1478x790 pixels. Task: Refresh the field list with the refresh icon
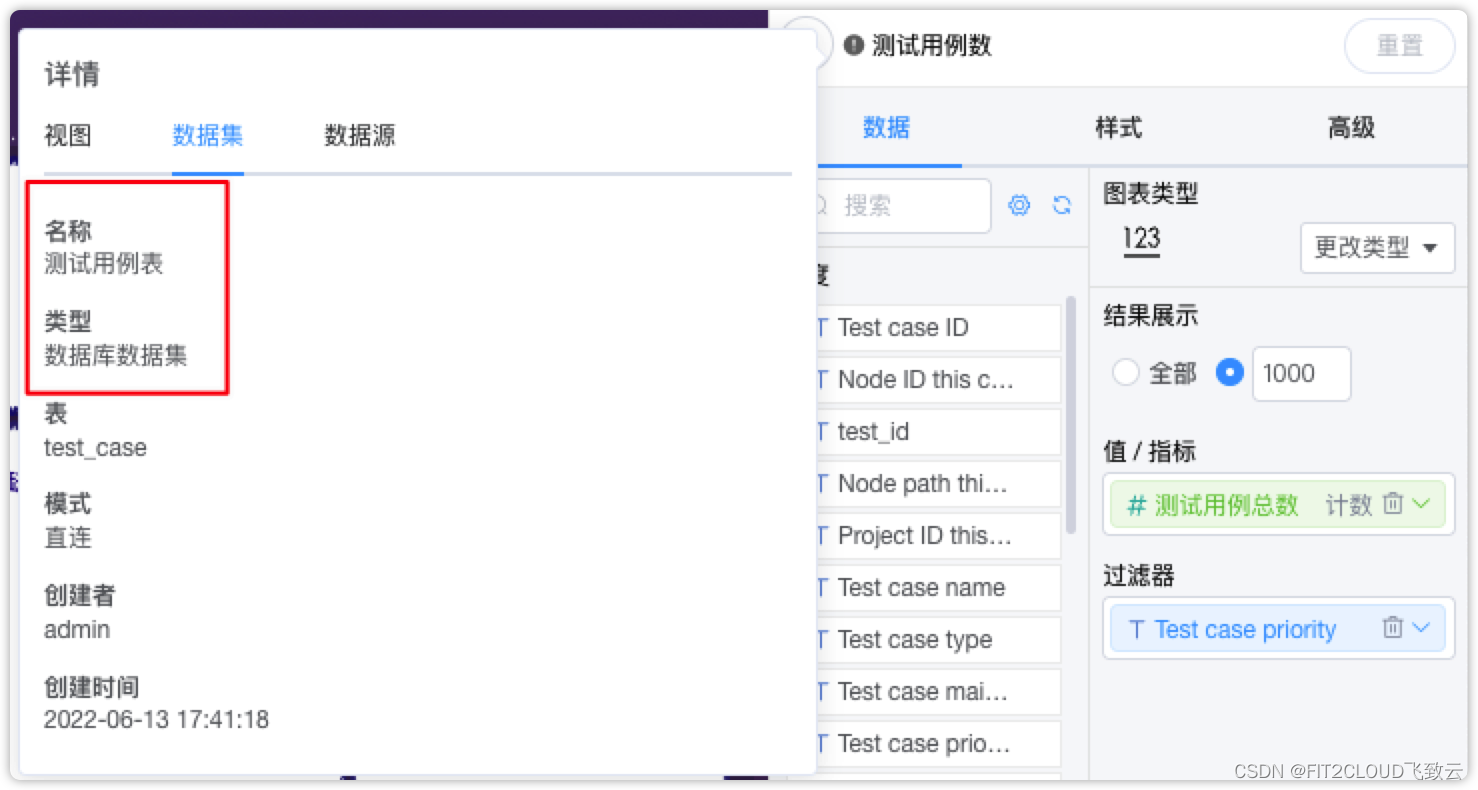(1062, 205)
